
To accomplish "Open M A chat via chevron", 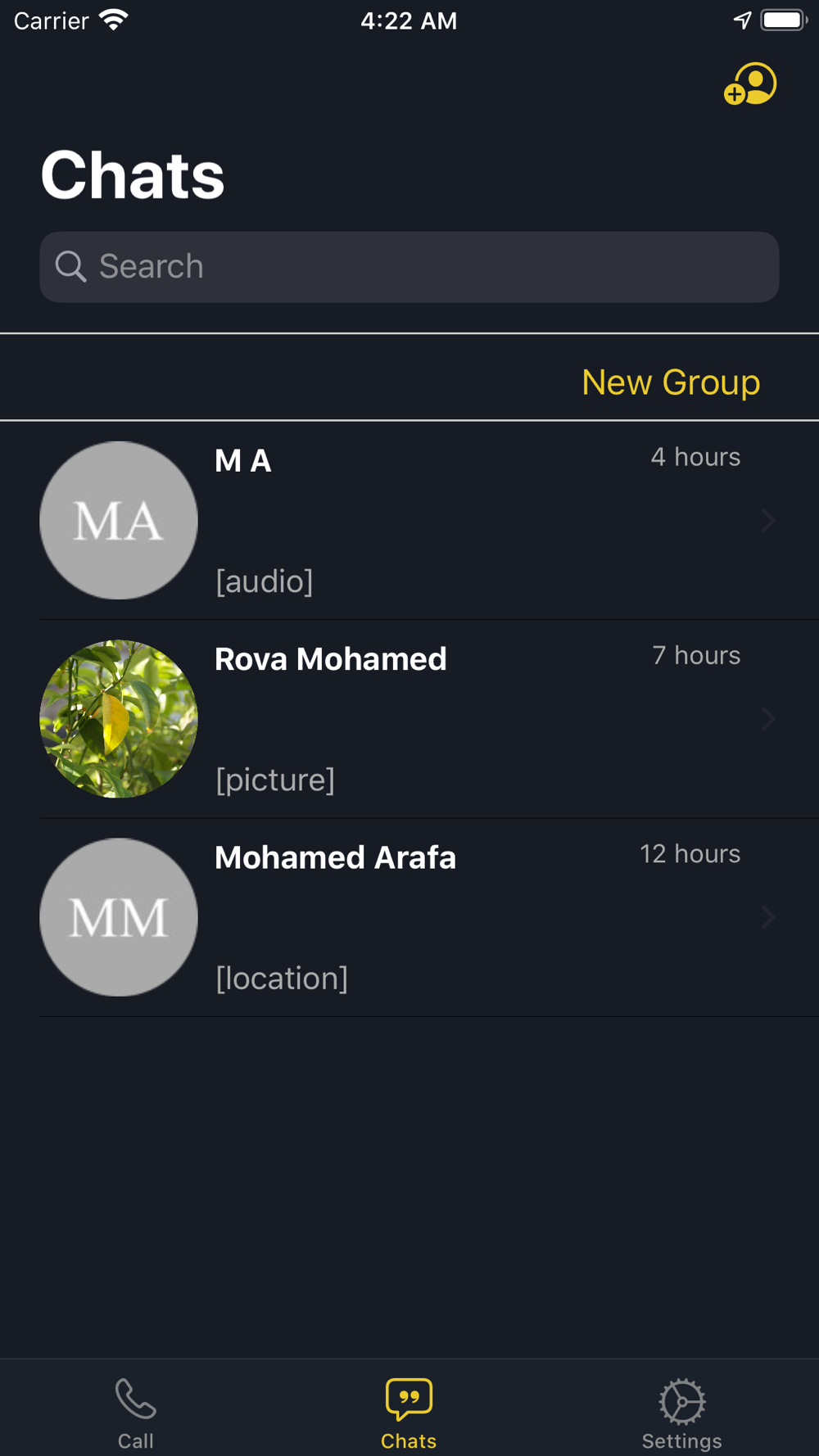I will (767, 520).
